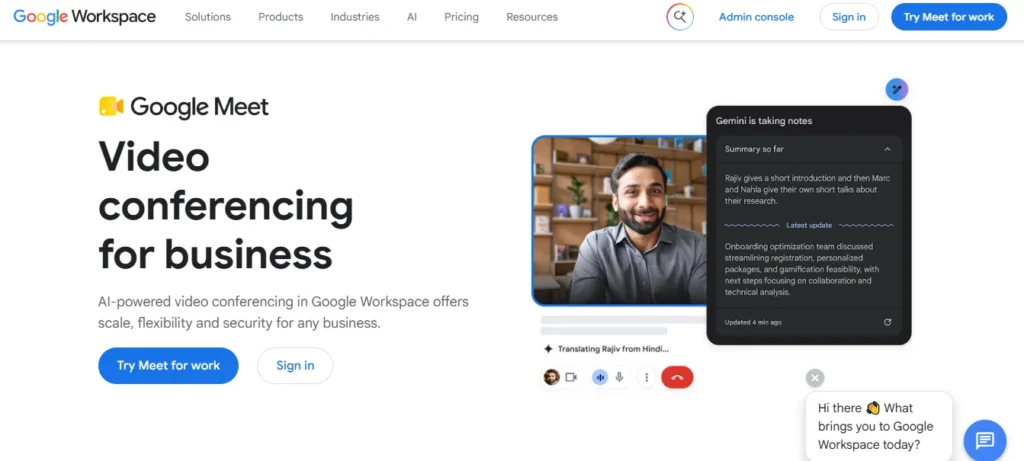This screenshot has height=461, width=1024.
Task: Go to the Pricing page
Action: point(462,17)
